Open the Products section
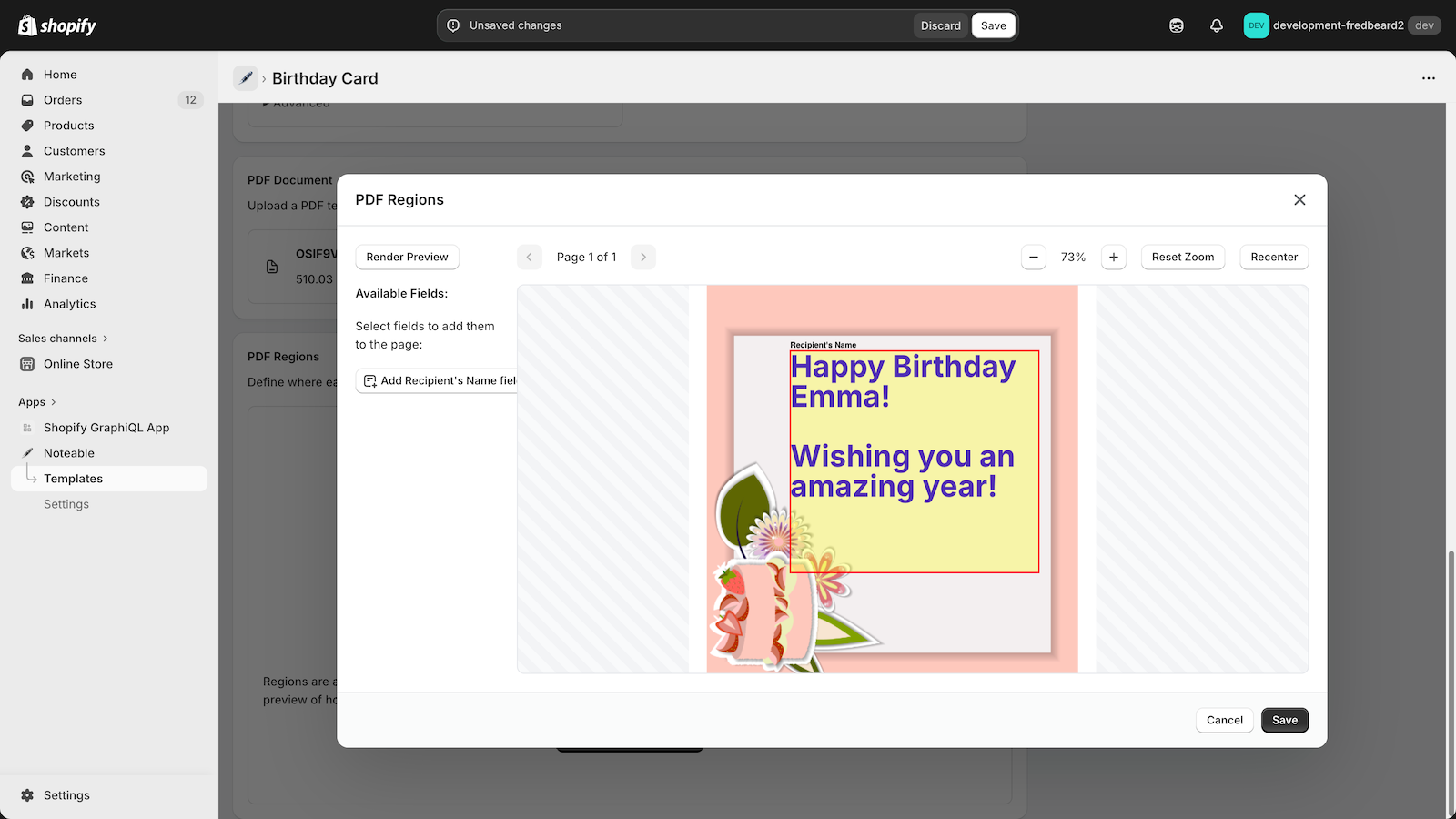 [68, 125]
